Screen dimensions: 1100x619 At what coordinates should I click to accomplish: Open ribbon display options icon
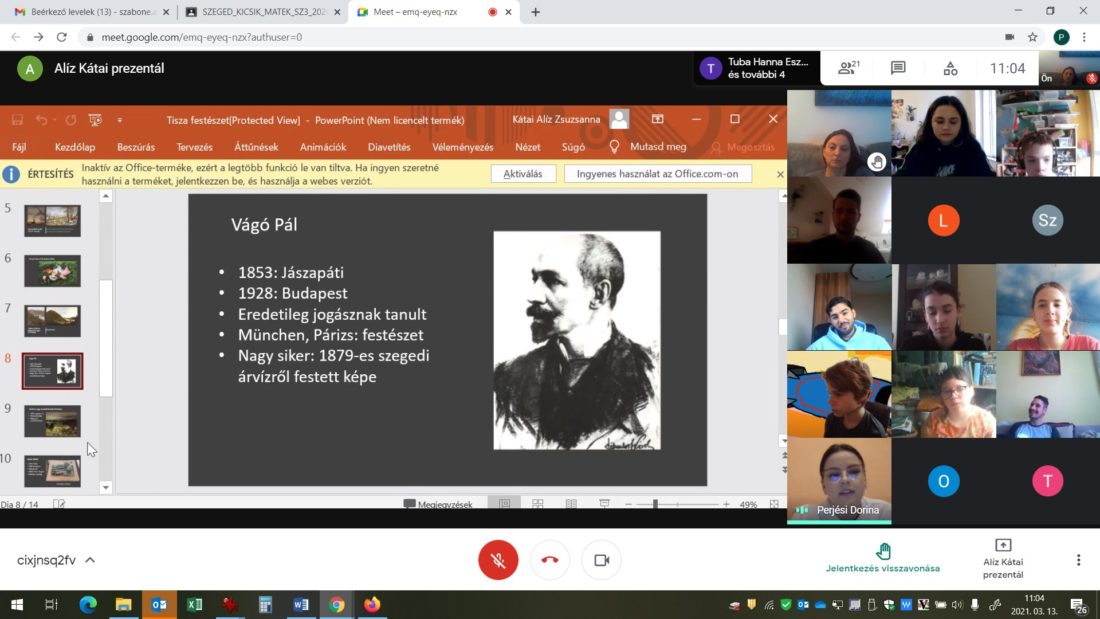coord(657,119)
